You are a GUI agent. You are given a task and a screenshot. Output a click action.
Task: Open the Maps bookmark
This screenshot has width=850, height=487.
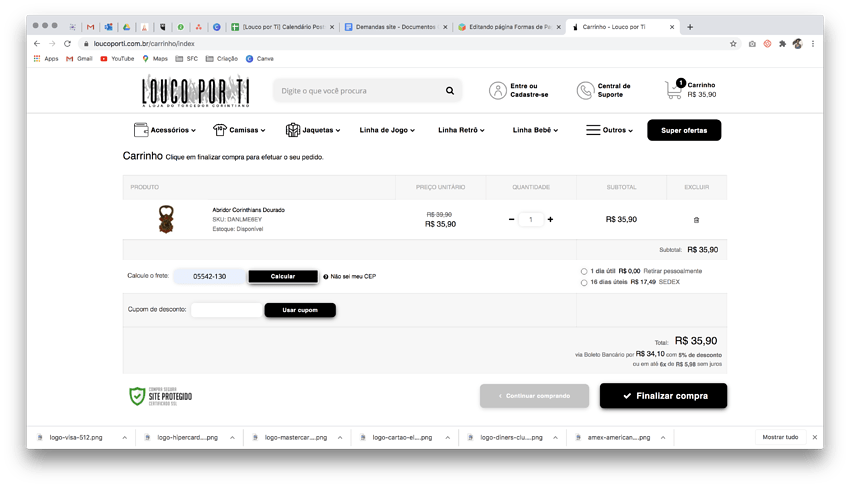click(155, 59)
